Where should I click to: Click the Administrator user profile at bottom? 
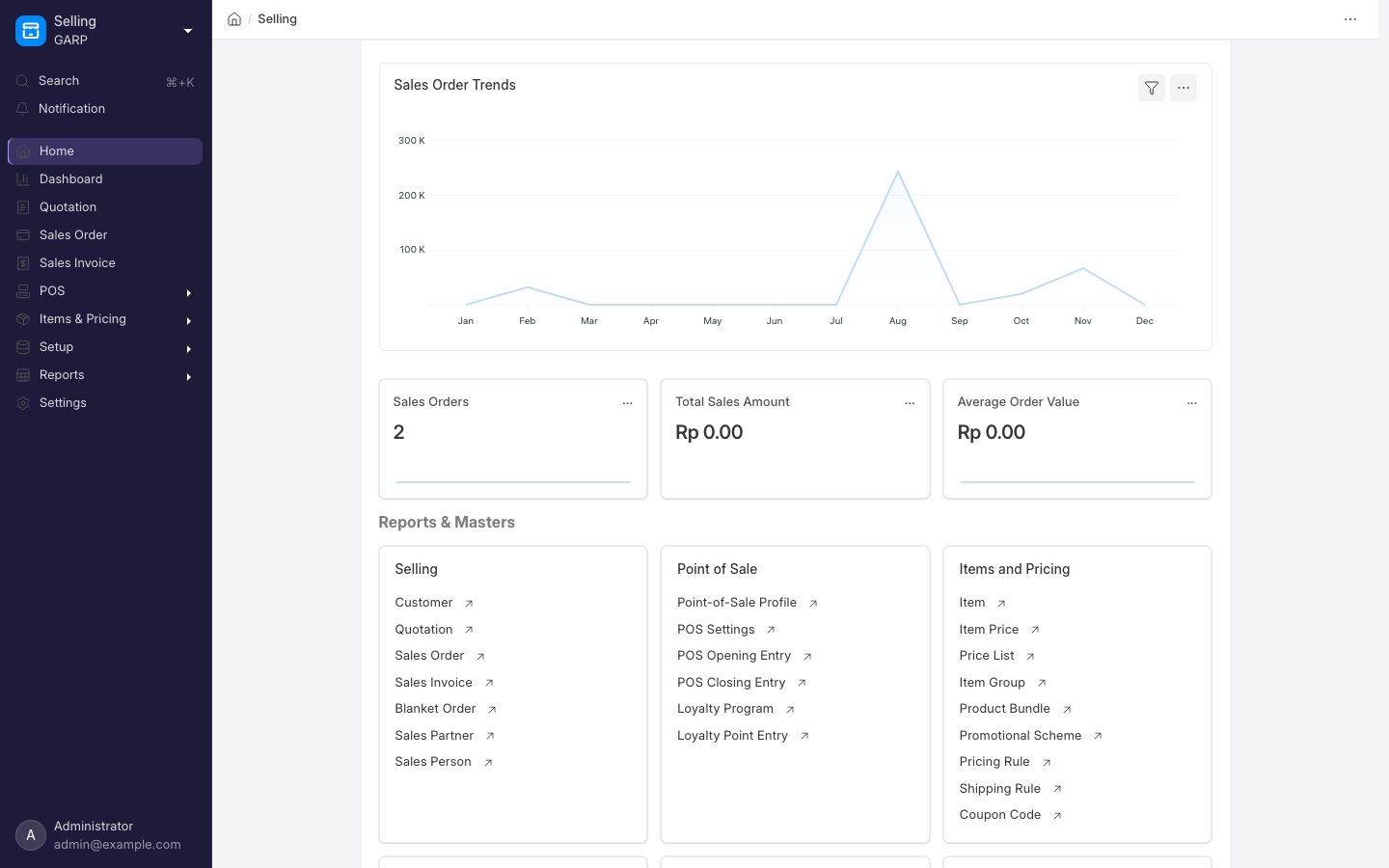point(105,835)
